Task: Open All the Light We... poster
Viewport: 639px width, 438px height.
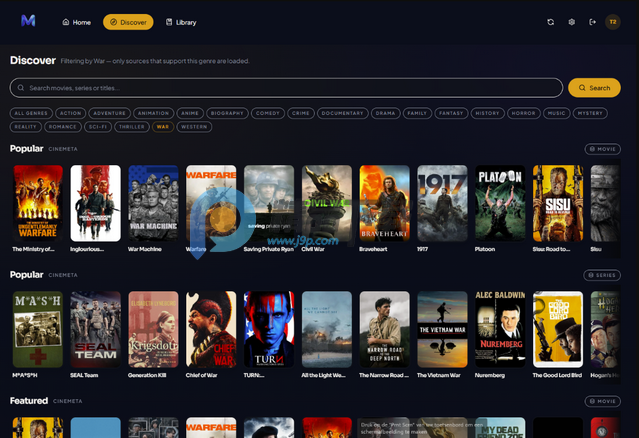Action: (x=327, y=329)
